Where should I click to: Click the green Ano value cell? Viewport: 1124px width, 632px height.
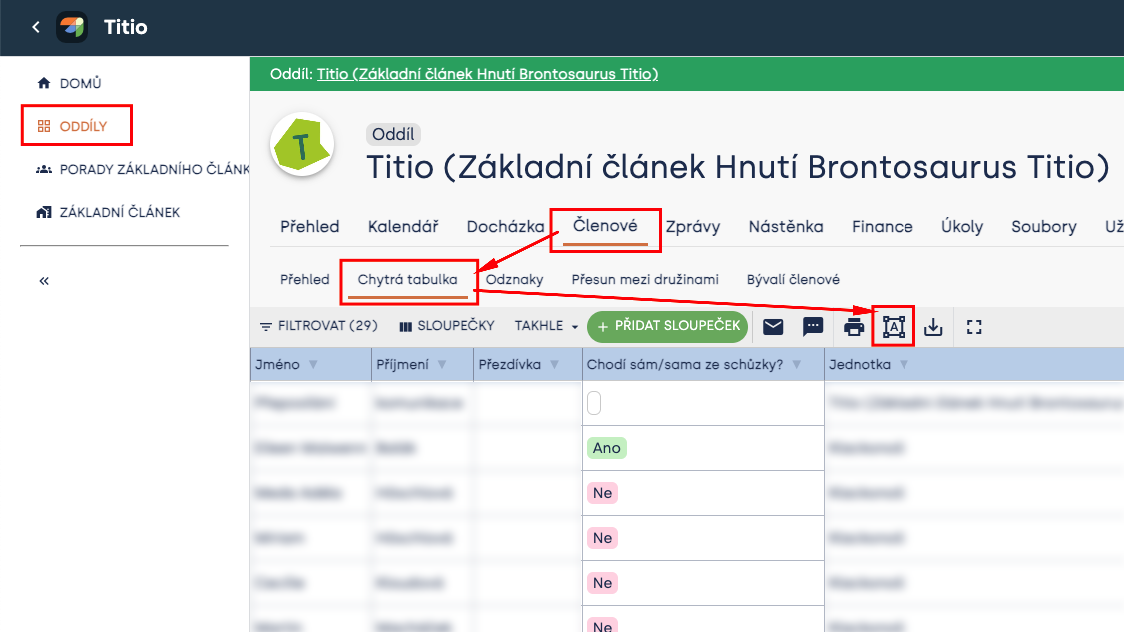[x=606, y=448]
